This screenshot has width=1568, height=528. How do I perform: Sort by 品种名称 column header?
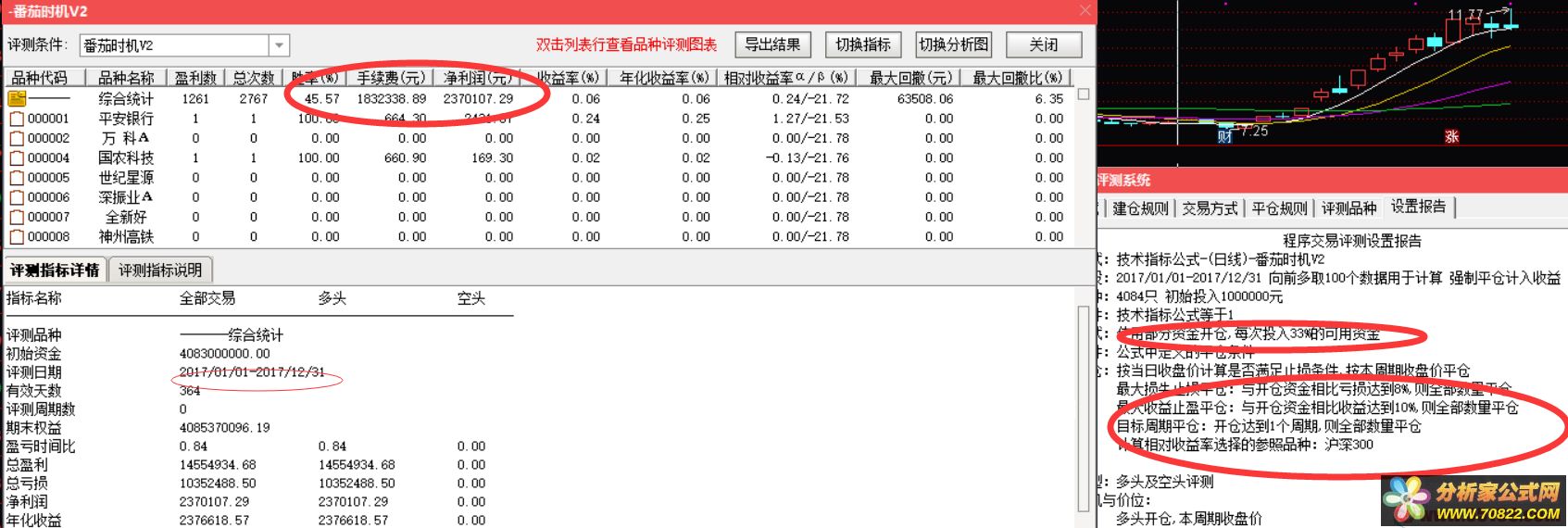(126, 78)
